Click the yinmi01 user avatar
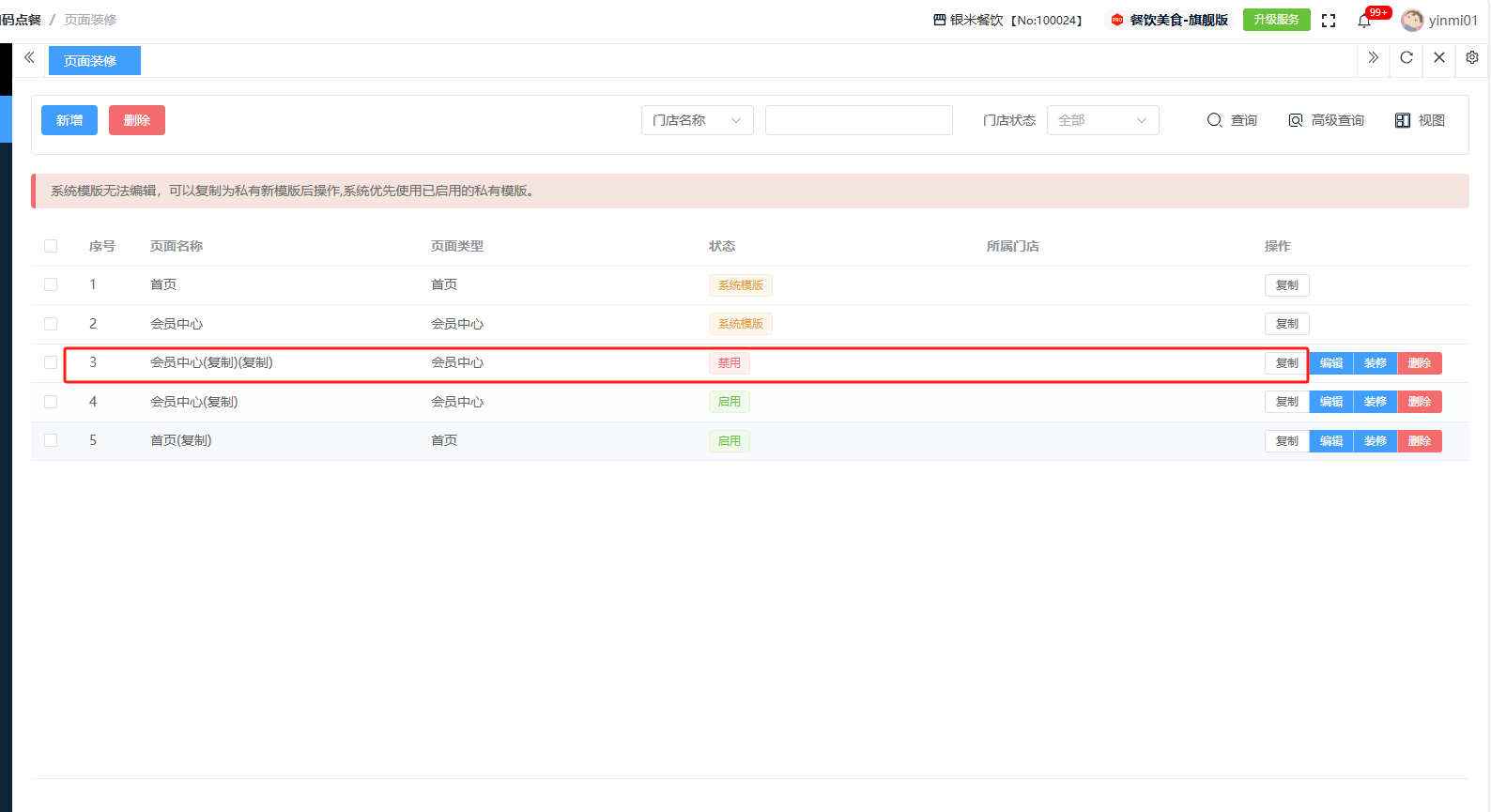Screen dimensions: 1491x812 point(1411,21)
